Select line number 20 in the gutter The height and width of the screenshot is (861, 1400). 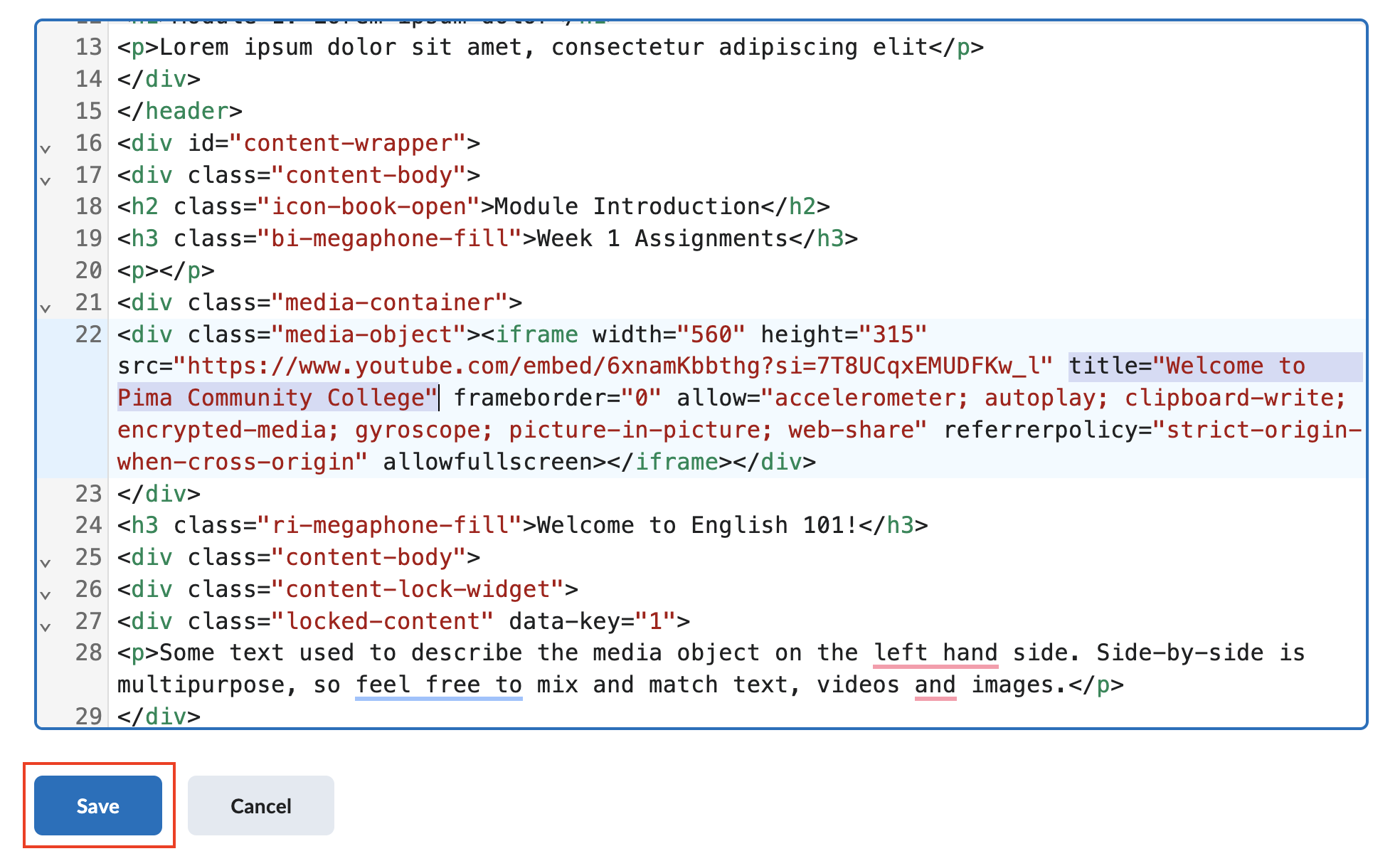point(89,270)
